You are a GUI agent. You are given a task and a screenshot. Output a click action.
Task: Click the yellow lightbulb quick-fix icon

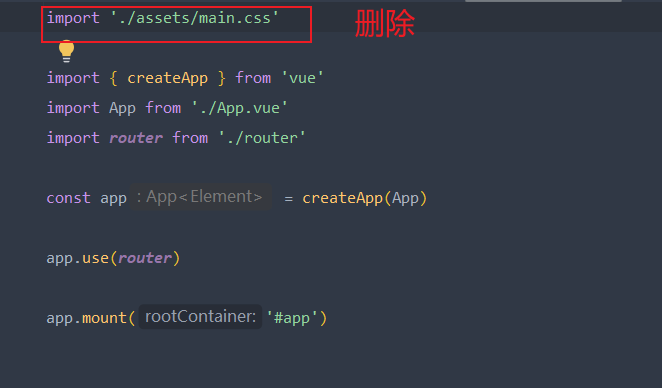pyautogui.click(x=66, y=51)
